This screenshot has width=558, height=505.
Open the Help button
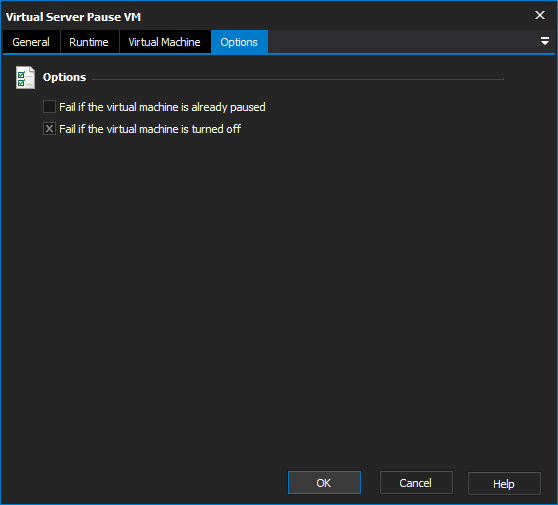(504, 484)
